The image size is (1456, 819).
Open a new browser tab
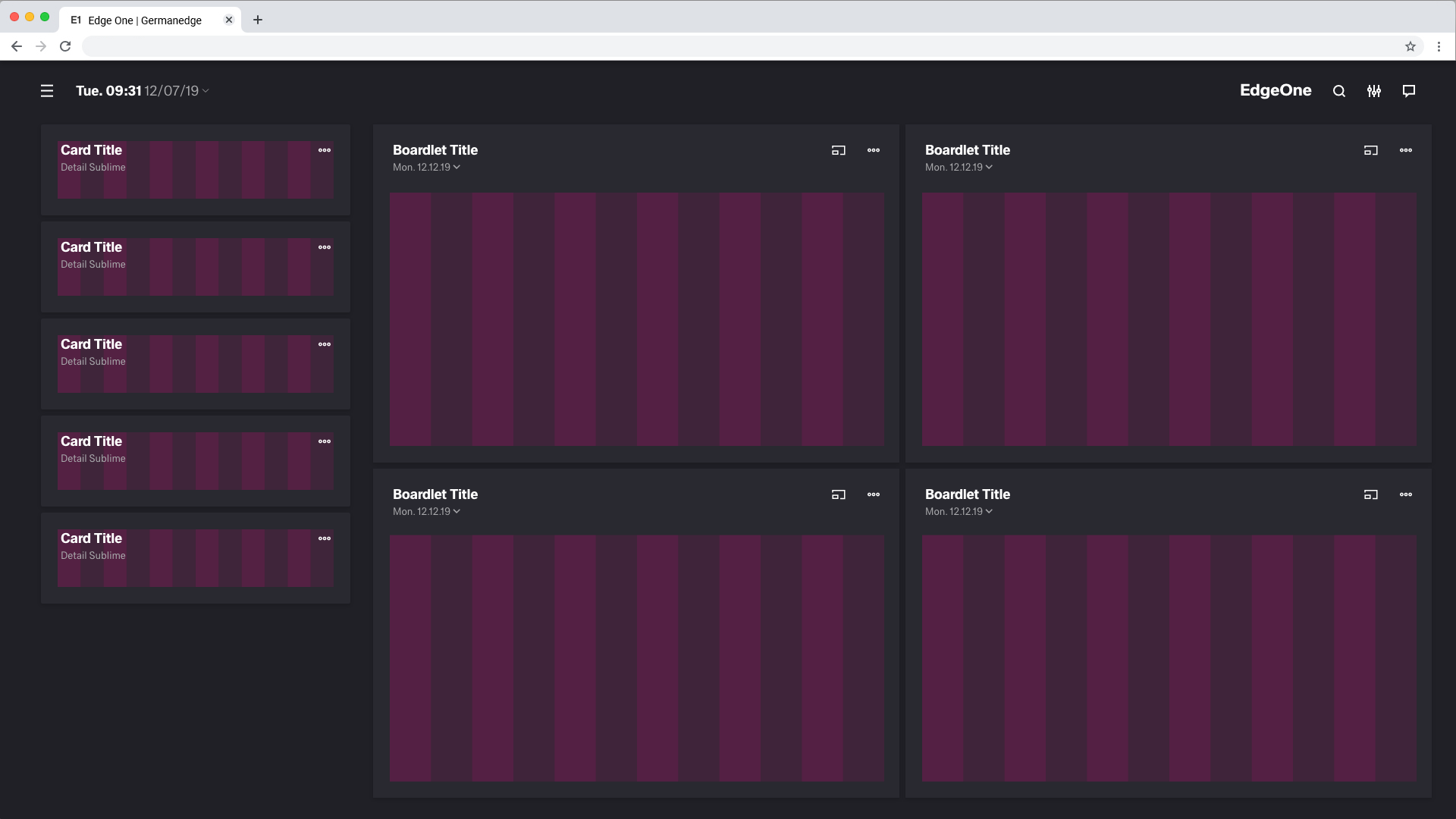pos(258,20)
